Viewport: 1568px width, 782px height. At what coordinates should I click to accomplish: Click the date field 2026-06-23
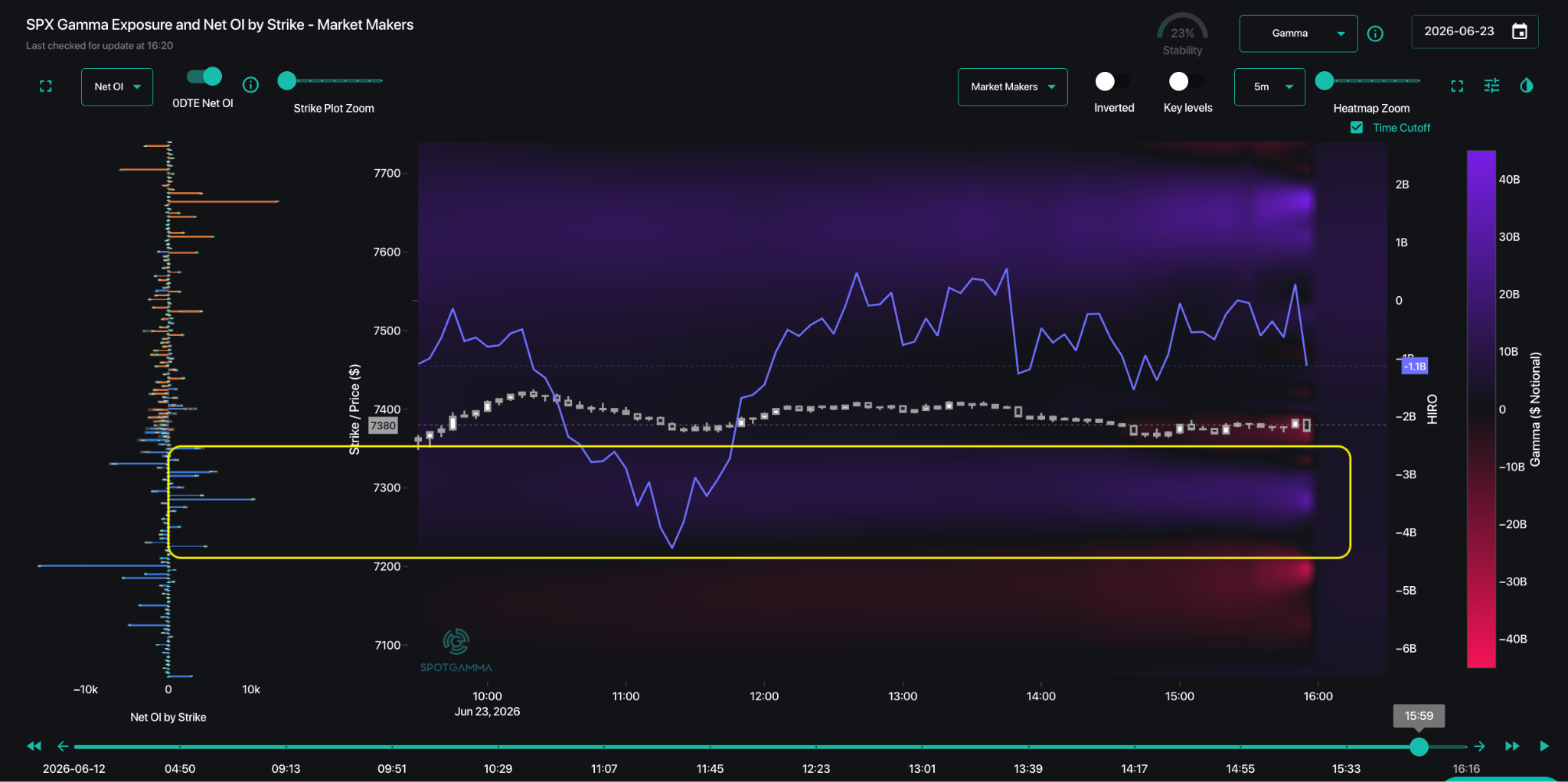(x=1459, y=31)
